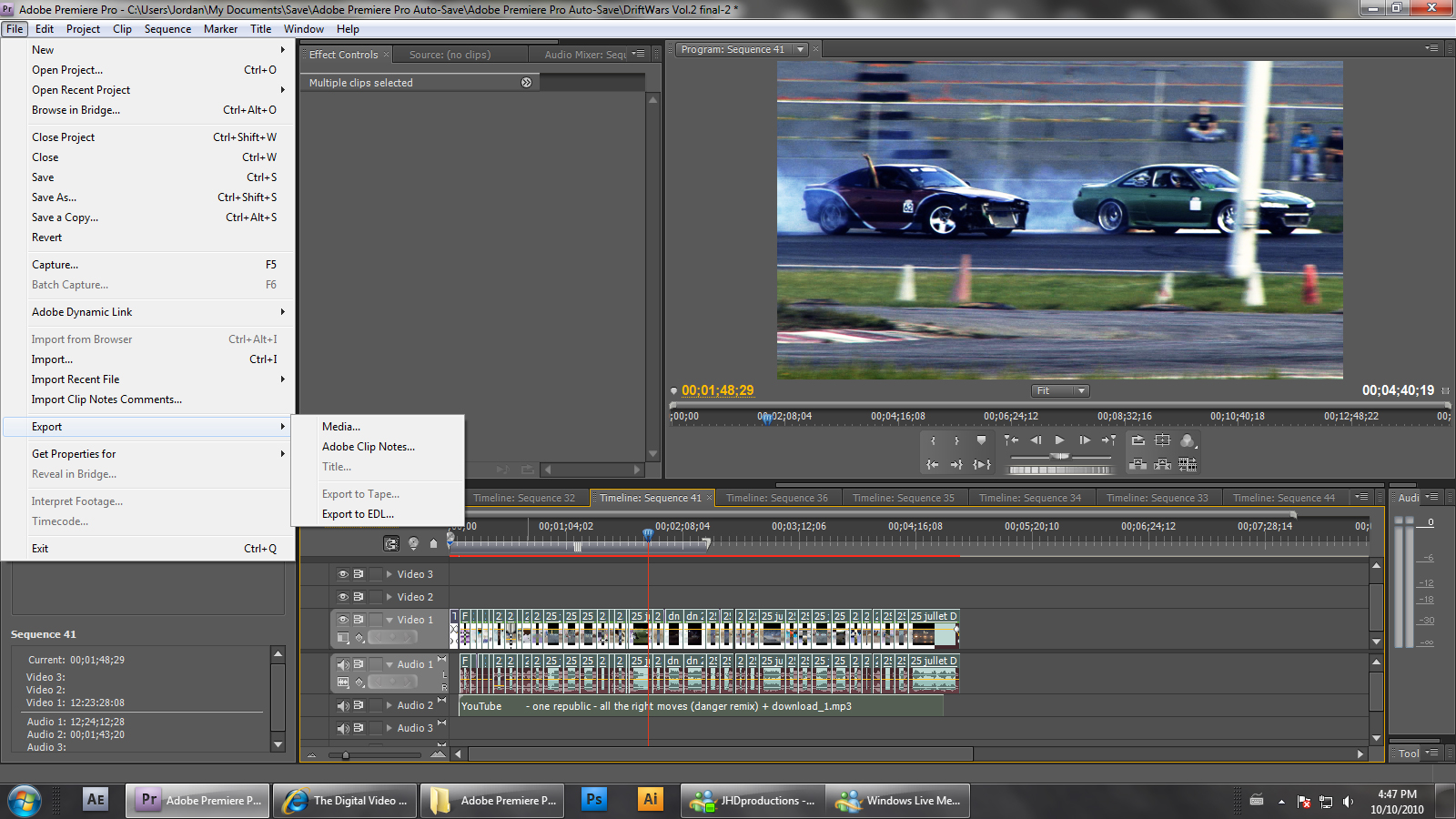Click the Play button in Program monitor
Viewport: 1456px width, 819px height.
point(1059,440)
